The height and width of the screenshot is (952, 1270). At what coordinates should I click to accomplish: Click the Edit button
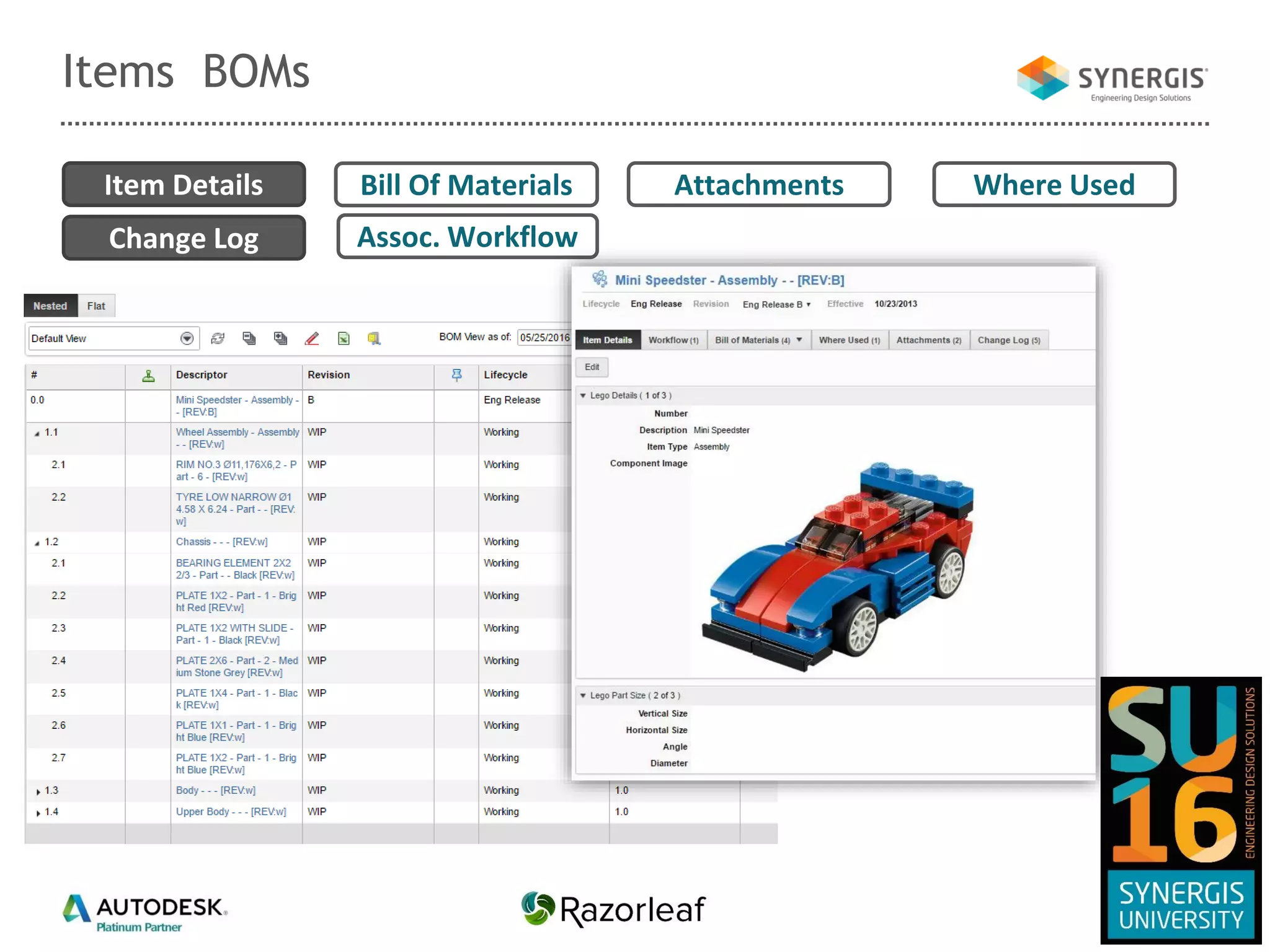coord(592,367)
